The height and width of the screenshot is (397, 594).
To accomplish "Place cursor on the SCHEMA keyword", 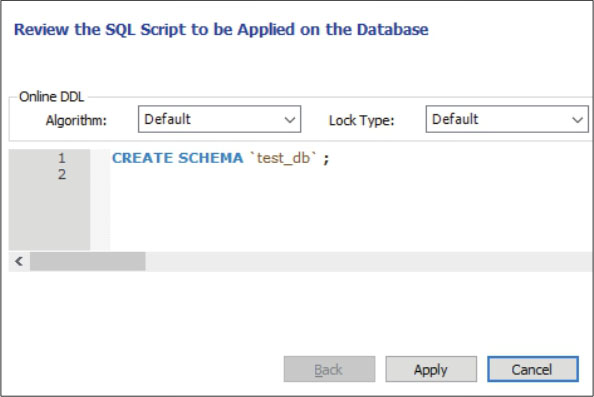I will (x=210, y=158).
